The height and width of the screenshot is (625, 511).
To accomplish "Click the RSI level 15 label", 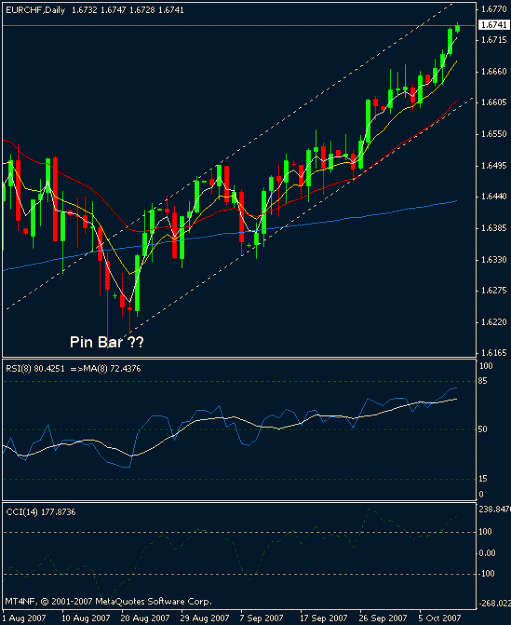I will pos(483,479).
